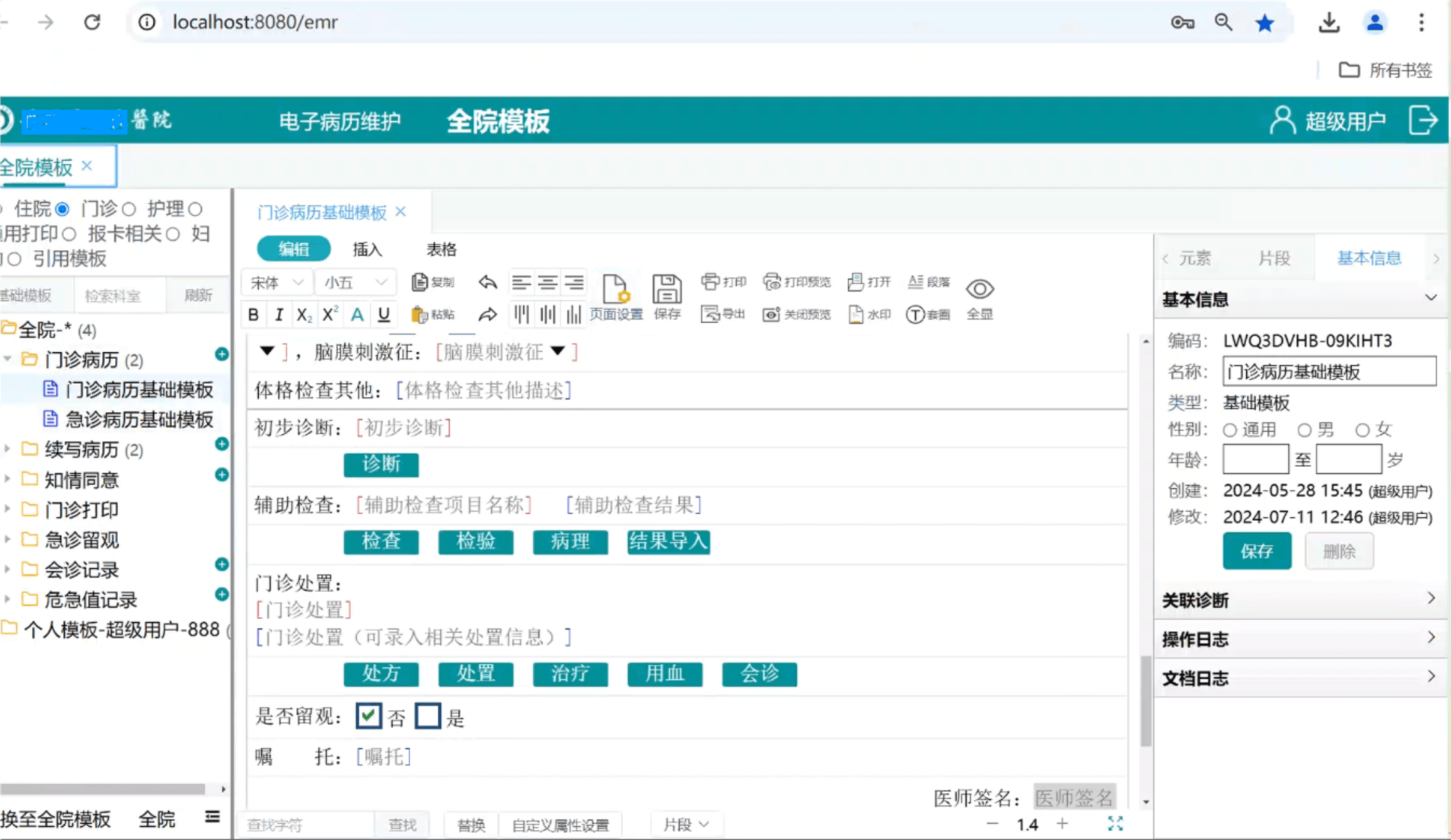Click the circled-T 套圈 icon
The image size is (1451, 840).
(928, 314)
